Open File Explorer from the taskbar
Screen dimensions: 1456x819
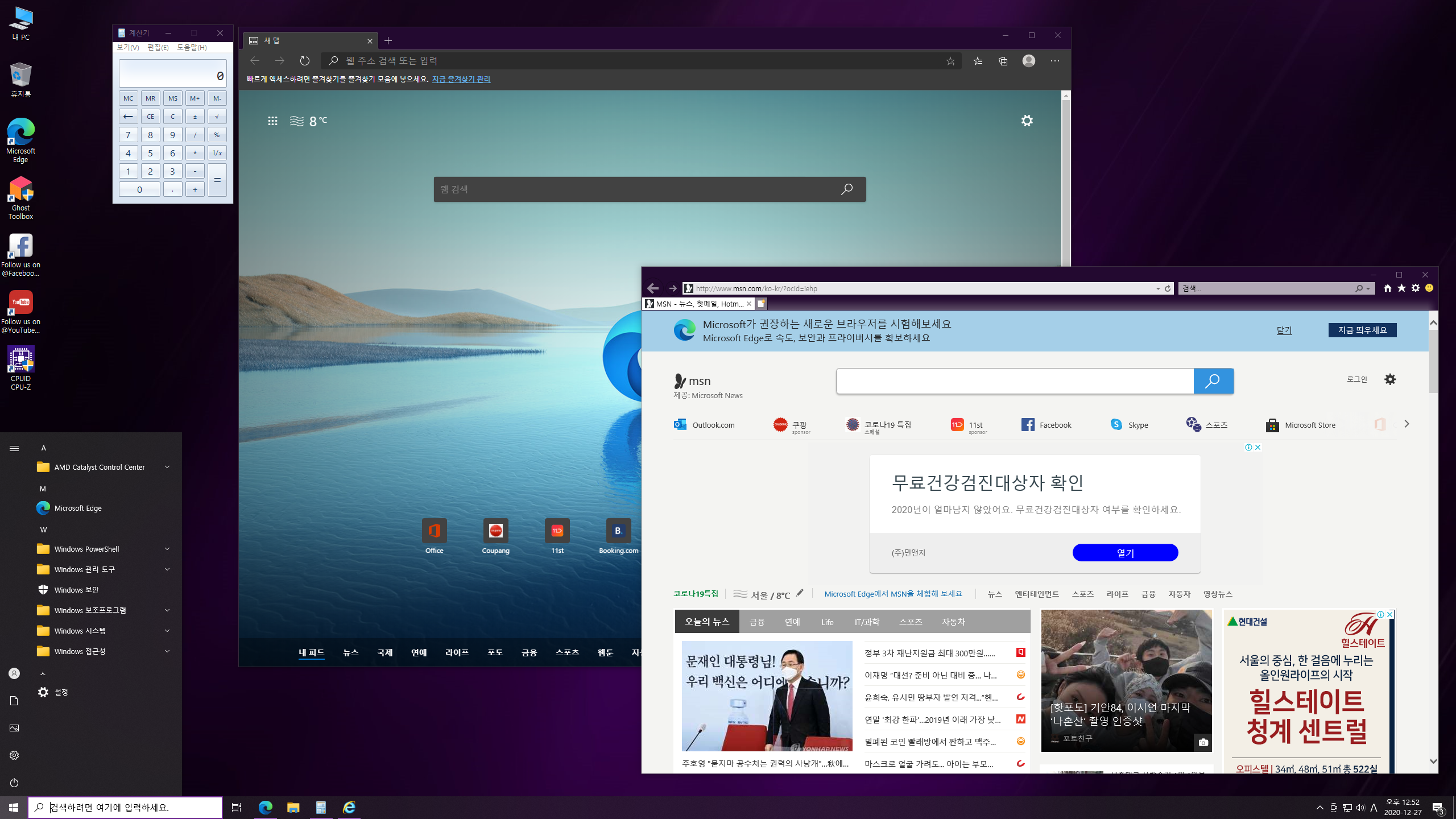point(293,807)
